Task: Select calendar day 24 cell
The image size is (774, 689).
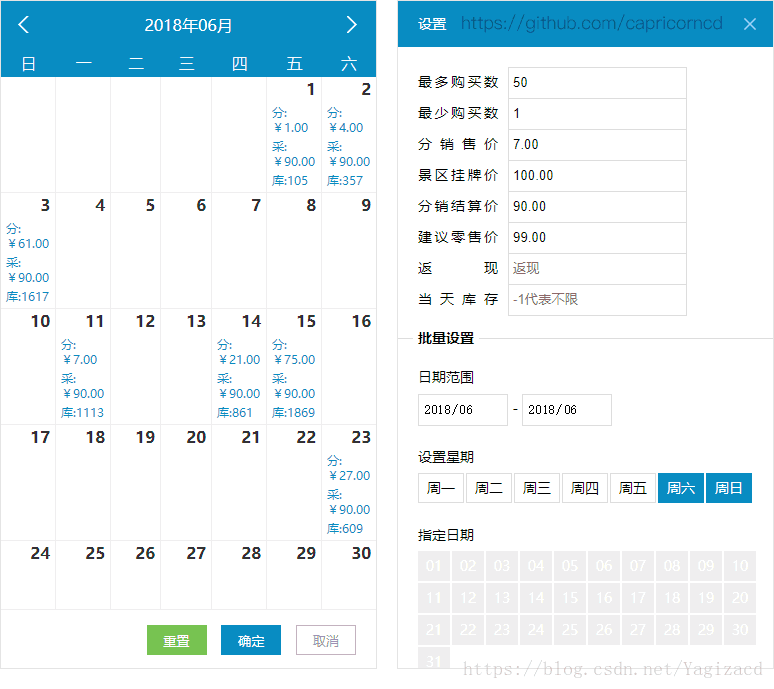Action: tap(28, 575)
